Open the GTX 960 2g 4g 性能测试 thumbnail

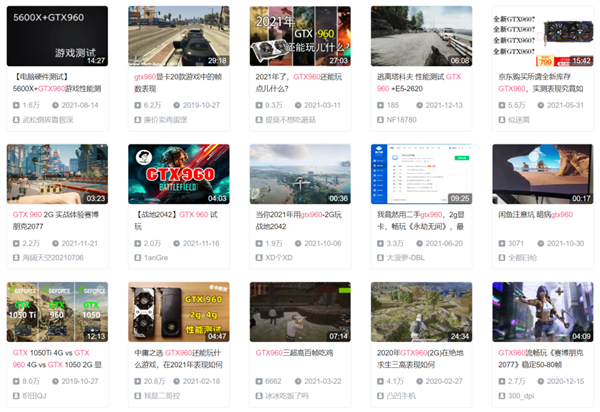(179, 312)
